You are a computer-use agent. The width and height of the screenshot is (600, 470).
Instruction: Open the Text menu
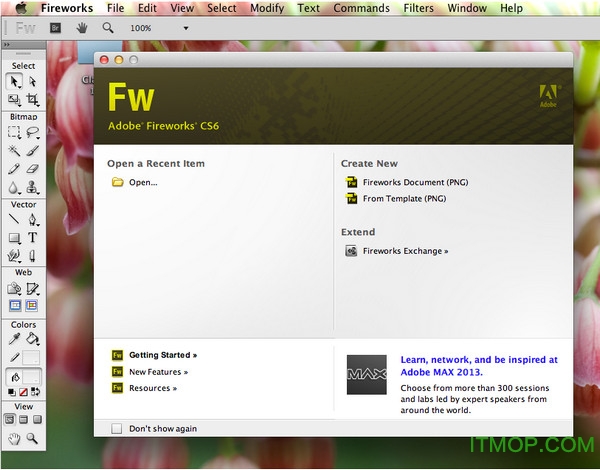click(x=308, y=8)
